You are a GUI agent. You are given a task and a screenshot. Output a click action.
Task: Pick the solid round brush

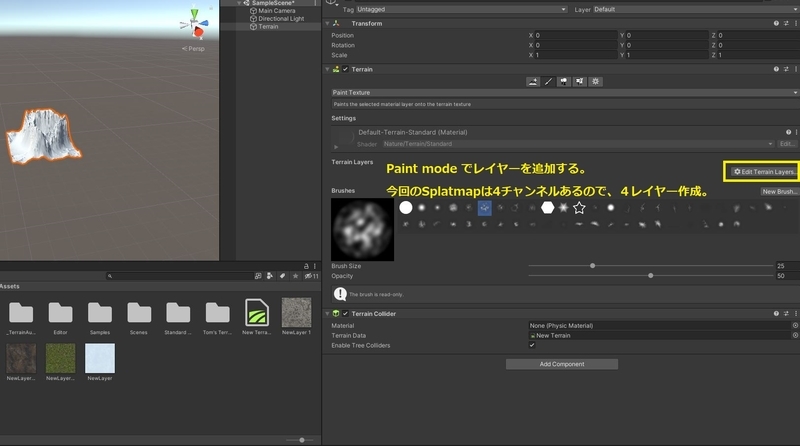tap(406, 208)
